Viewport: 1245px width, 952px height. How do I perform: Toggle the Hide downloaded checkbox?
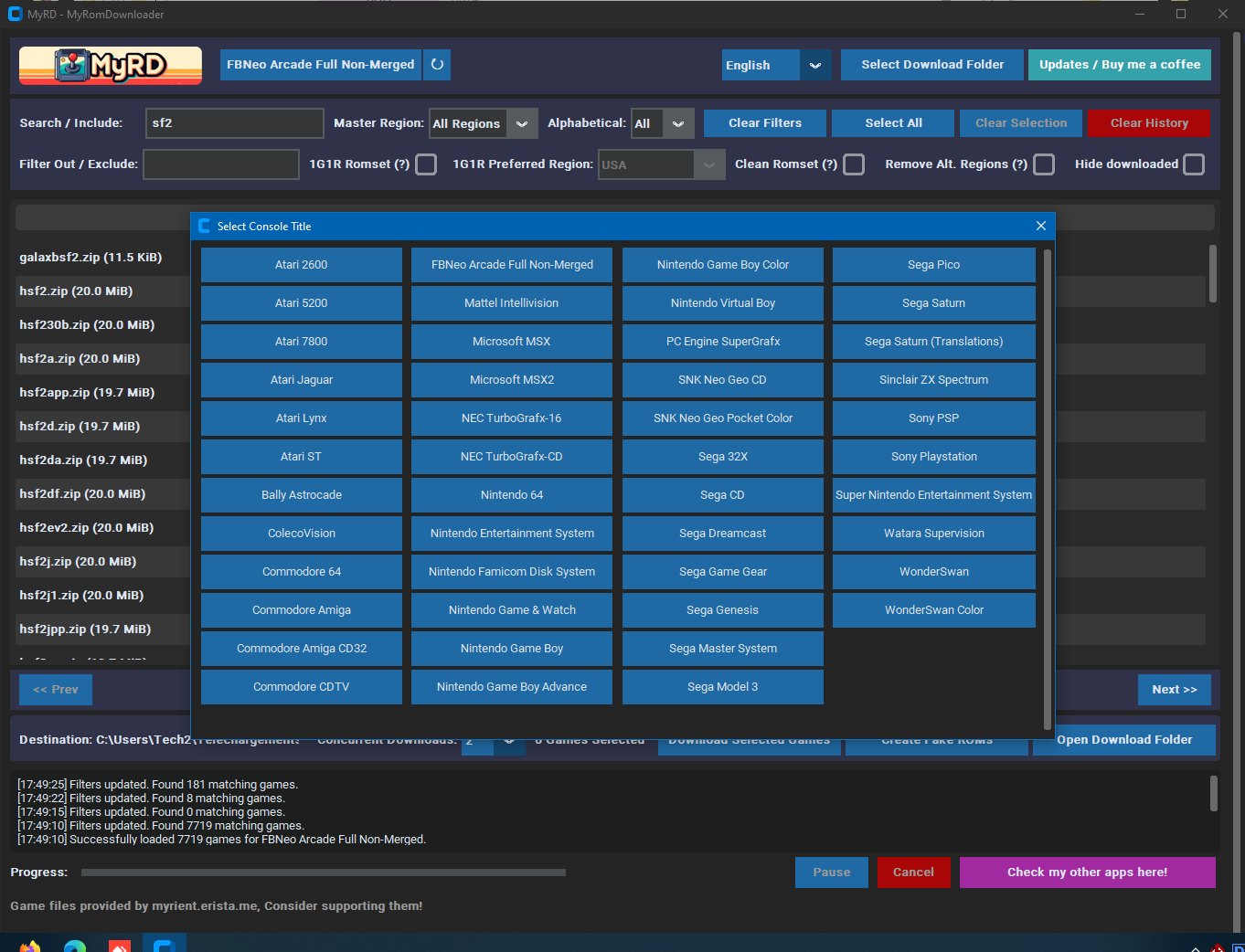pyautogui.click(x=1194, y=164)
